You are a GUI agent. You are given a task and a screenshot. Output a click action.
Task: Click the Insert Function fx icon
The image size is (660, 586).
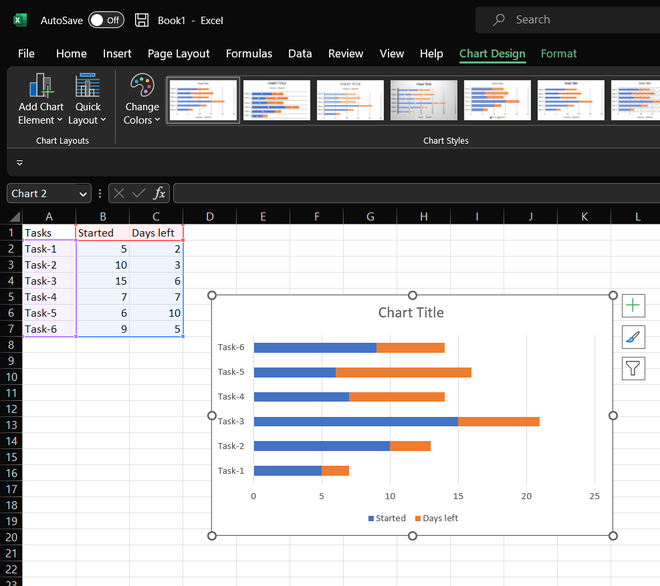pyautogui.click(x=159, y=193)
